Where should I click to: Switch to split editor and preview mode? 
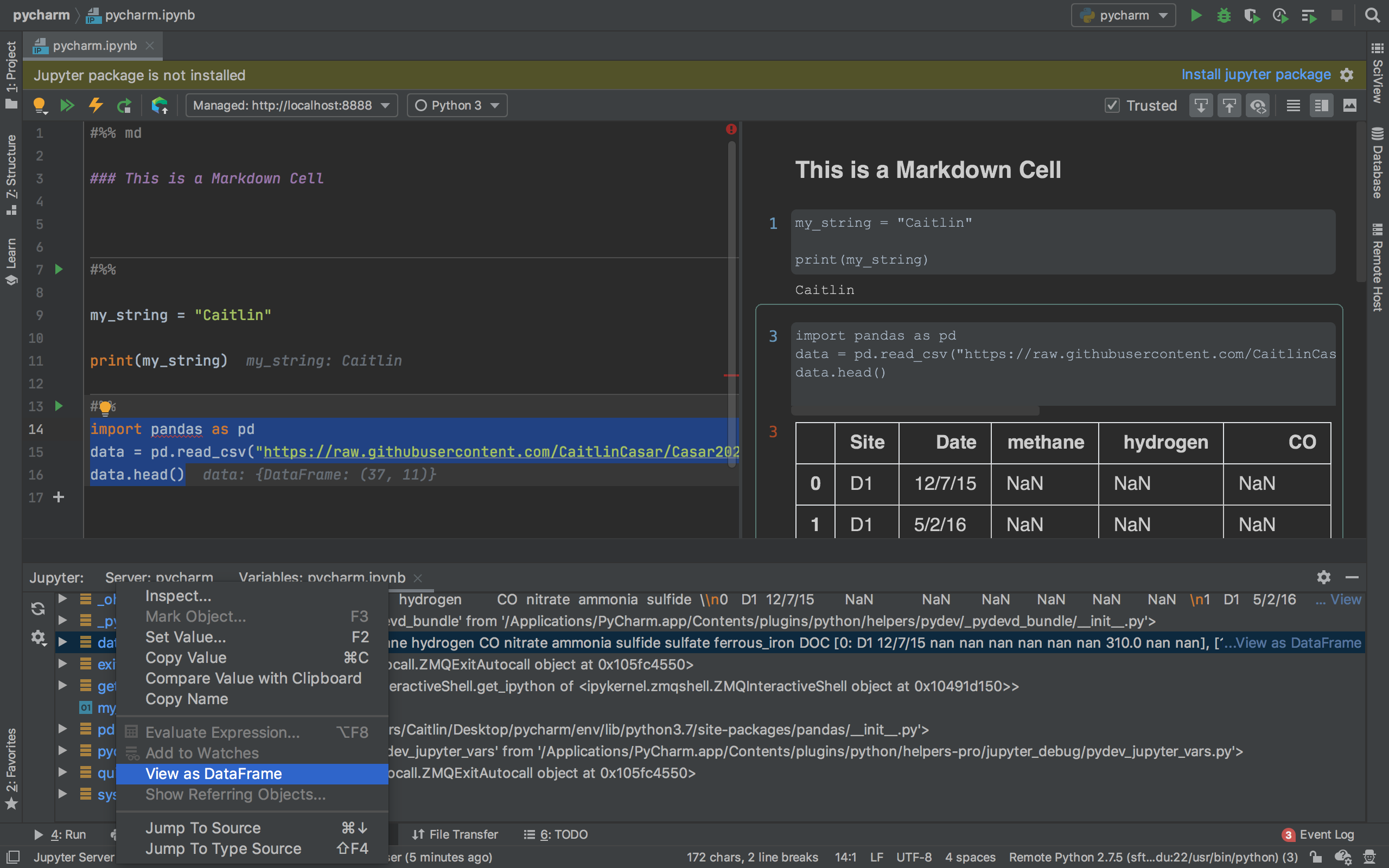pos(1321,106)
